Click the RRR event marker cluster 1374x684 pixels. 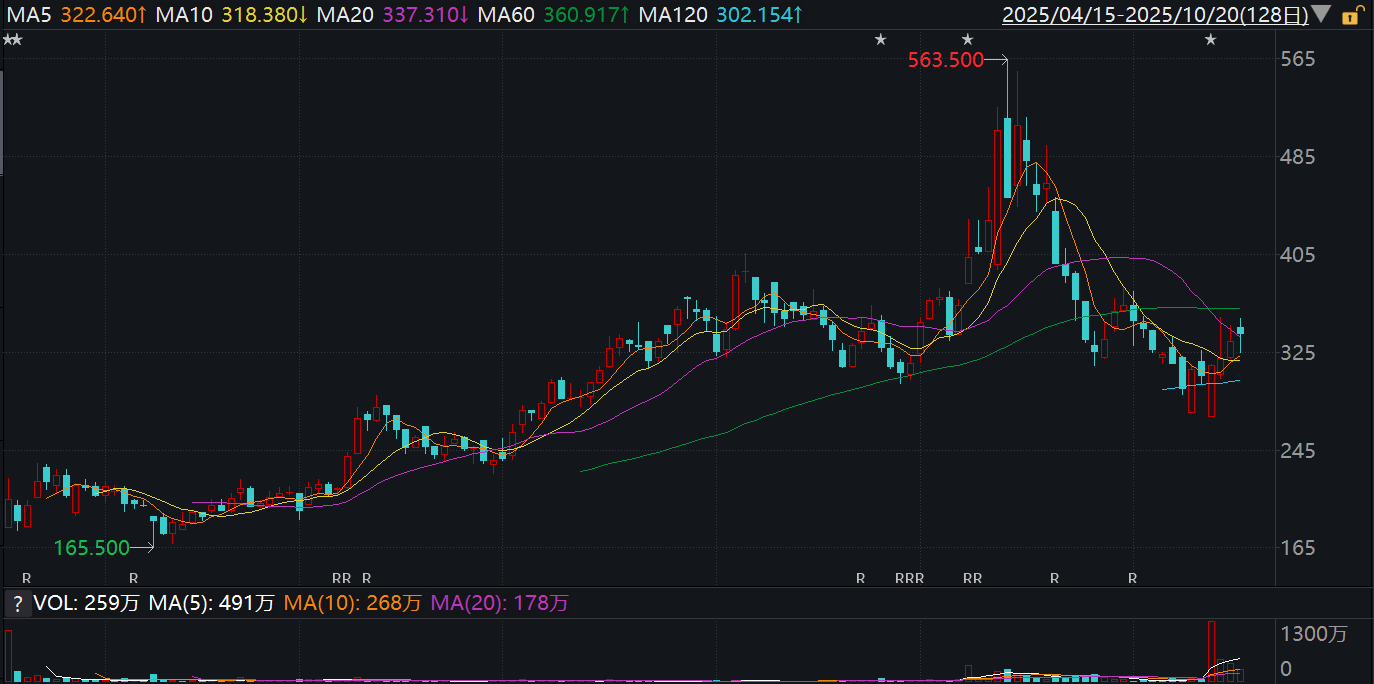click(909, 578)
